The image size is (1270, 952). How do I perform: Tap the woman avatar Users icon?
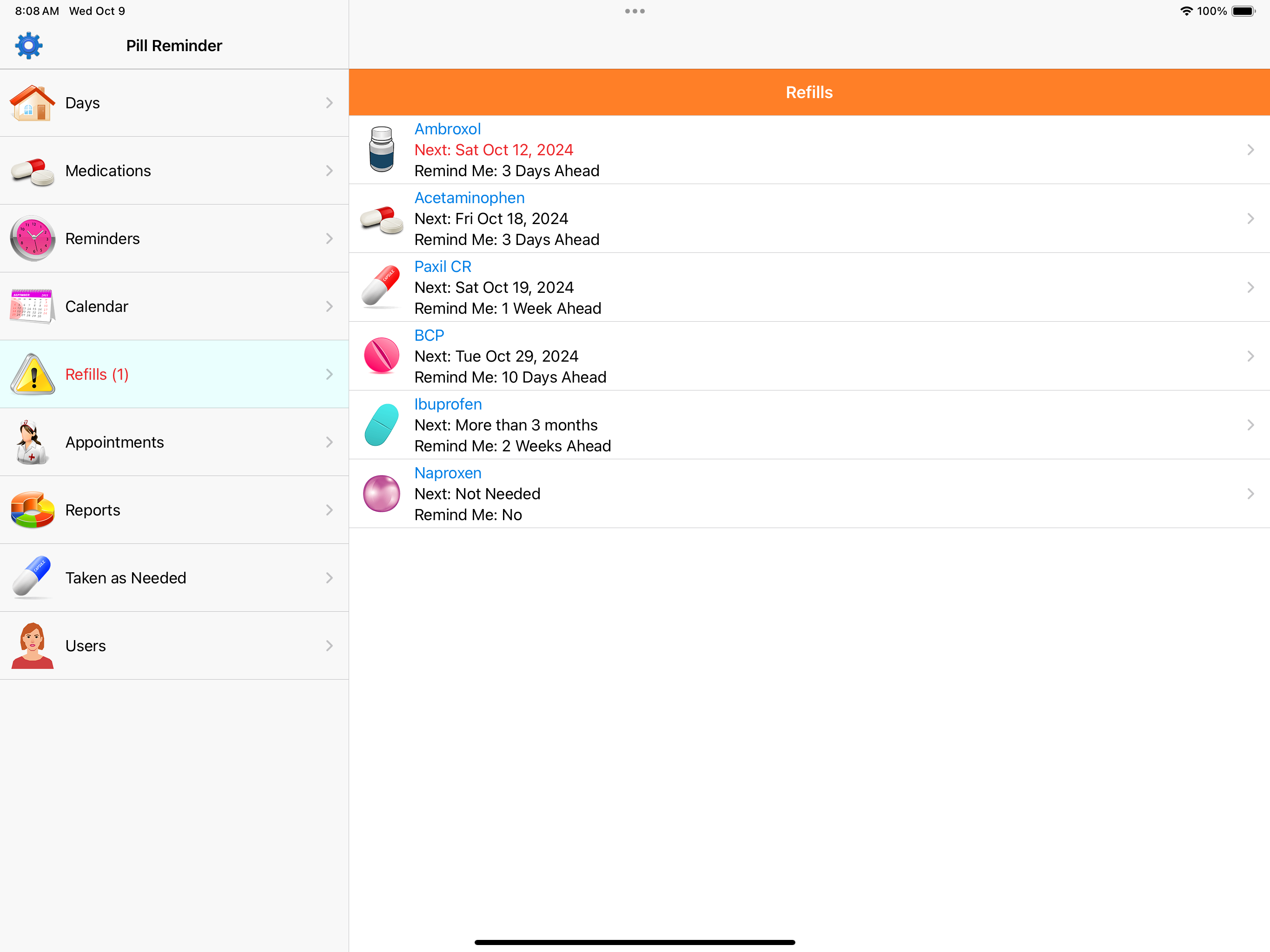pos(33,645)
